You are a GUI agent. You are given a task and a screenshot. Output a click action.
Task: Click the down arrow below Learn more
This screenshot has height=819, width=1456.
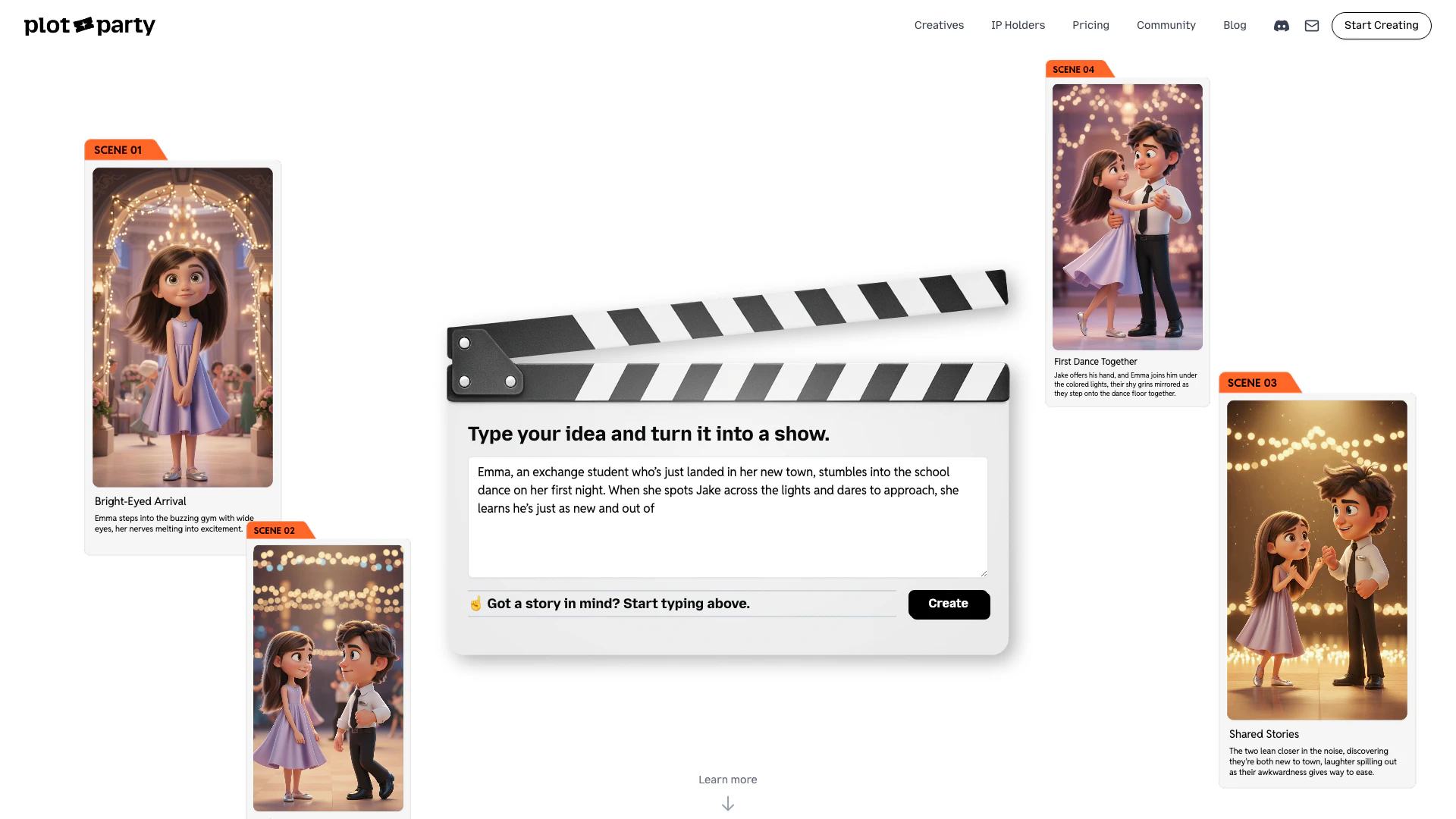point(728,804)
